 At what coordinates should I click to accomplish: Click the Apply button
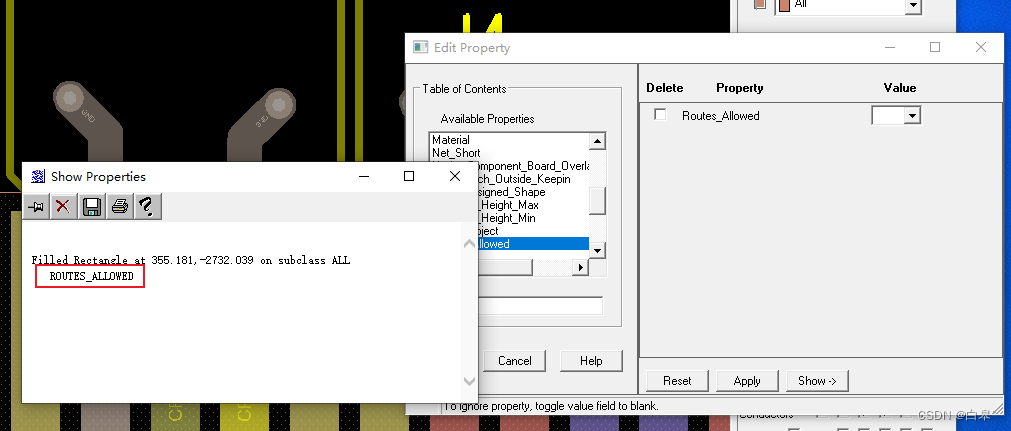pyautogui.click(x=747, y=381)
